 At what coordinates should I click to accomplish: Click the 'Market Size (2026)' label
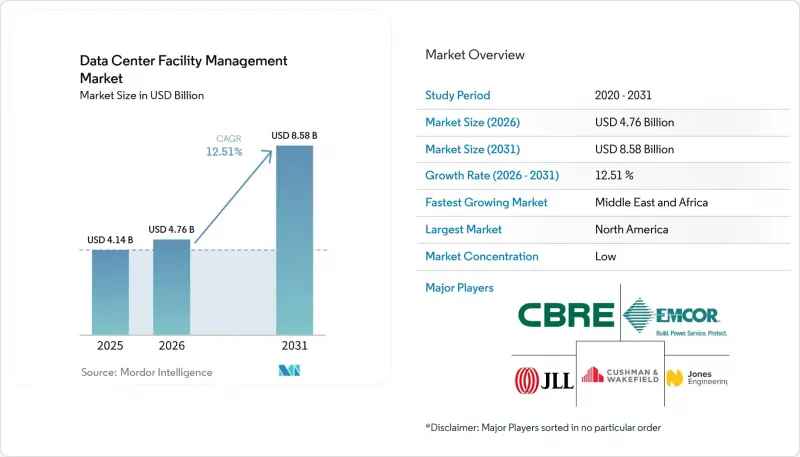coord(472,122)
